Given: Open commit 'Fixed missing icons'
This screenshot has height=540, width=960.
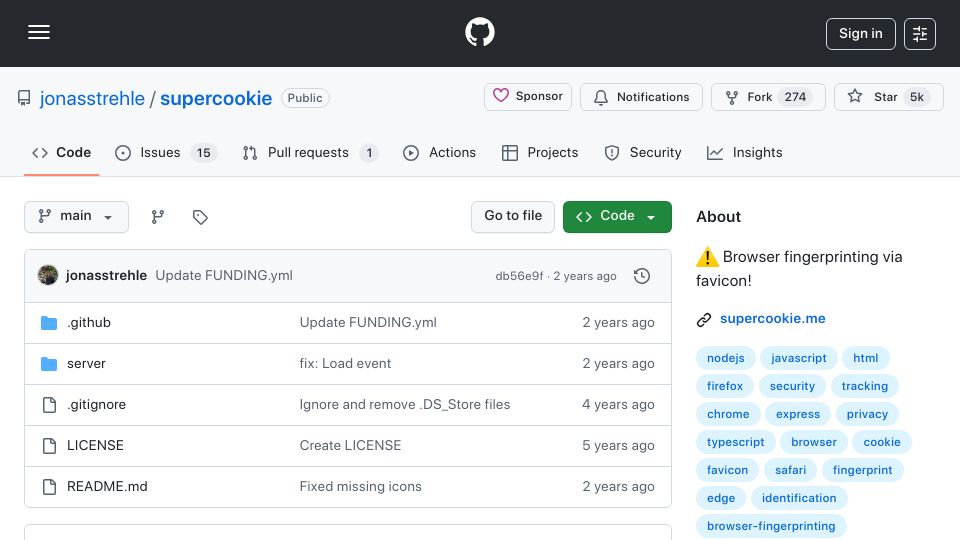Looking at the screenshot, I should click(361, 487).
